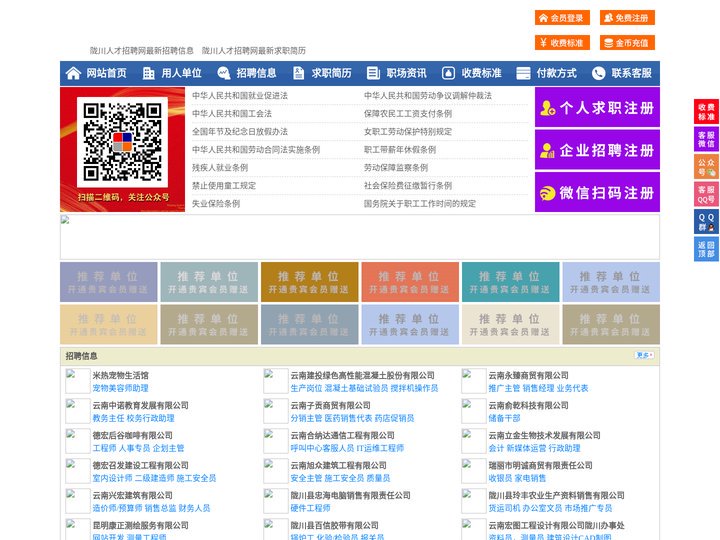720x540 pixels.
Task: Click the logo image for 瑞丽市明诚商贸有限责任公司
Action: (473, 471)
